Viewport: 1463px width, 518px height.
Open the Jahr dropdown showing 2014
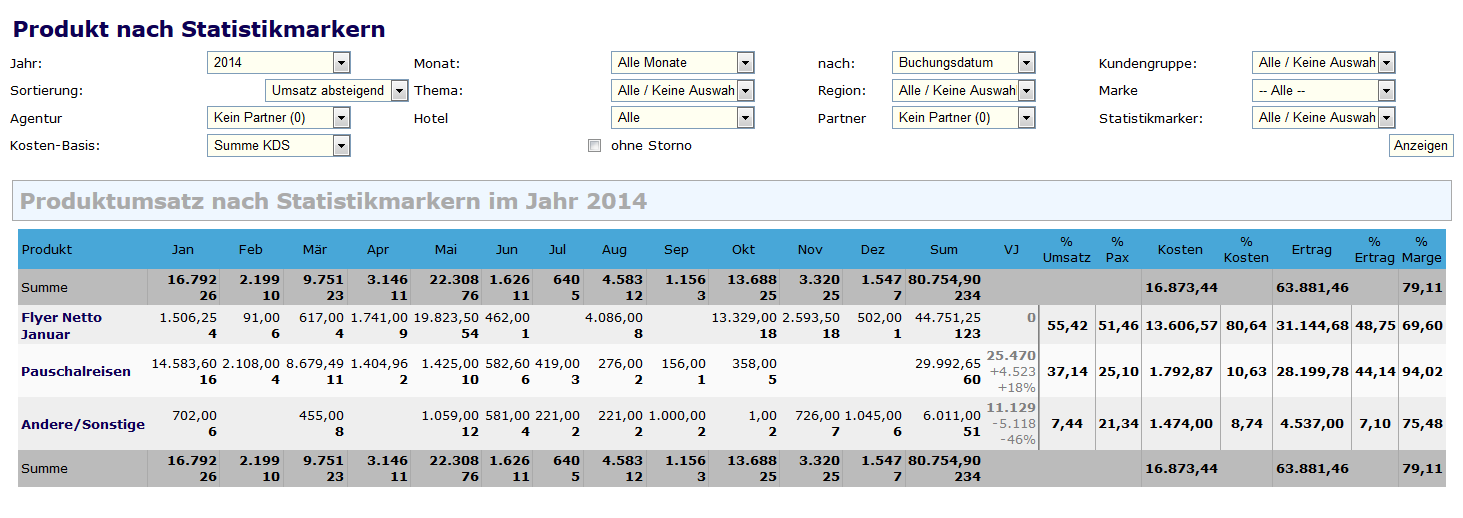tap(279, 63)
